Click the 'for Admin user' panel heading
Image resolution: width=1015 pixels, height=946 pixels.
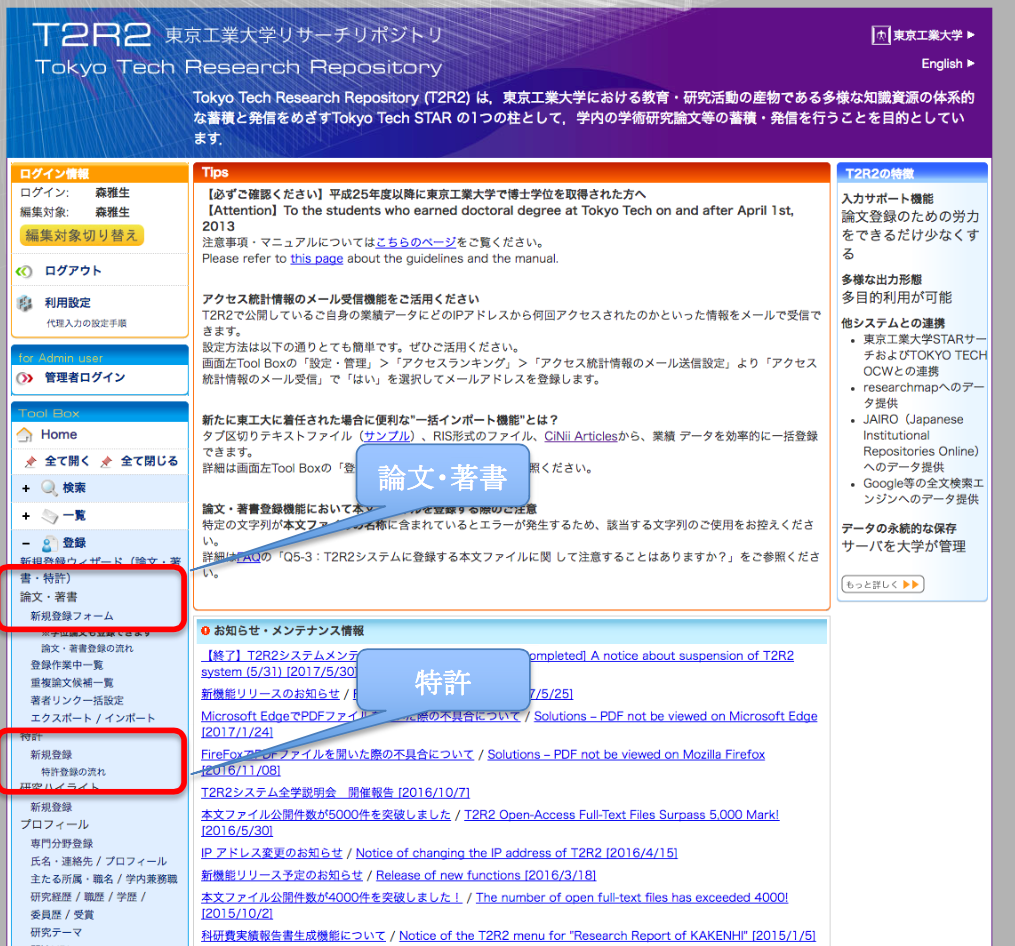(60, 358)
